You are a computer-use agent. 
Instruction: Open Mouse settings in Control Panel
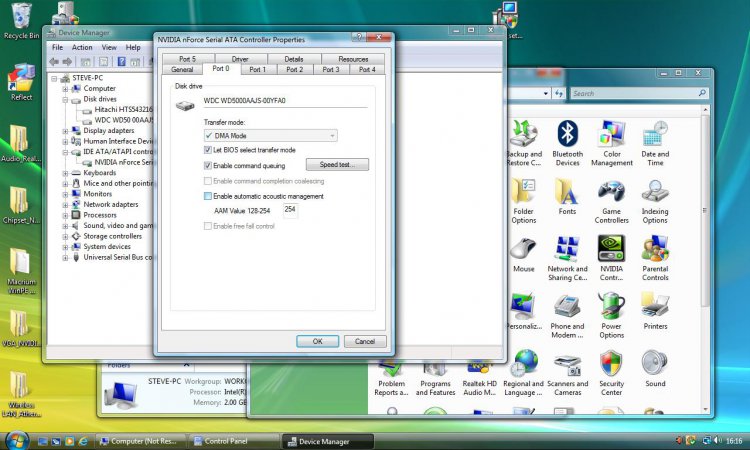tap(523, 254)
